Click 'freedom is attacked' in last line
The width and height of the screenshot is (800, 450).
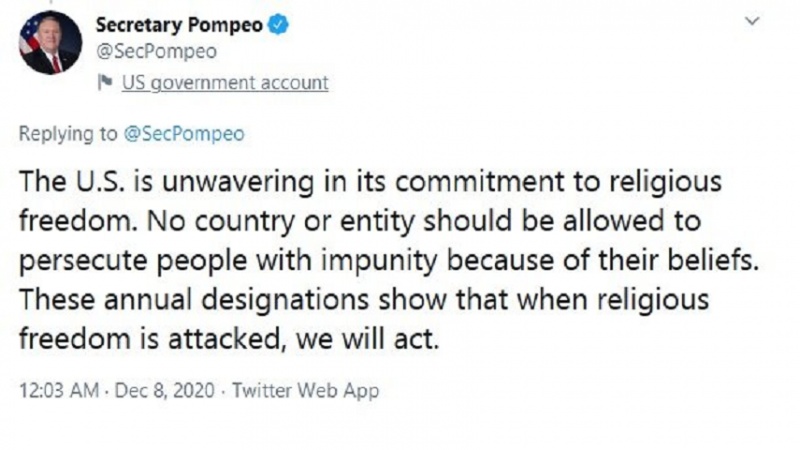(x=149, y=339)
